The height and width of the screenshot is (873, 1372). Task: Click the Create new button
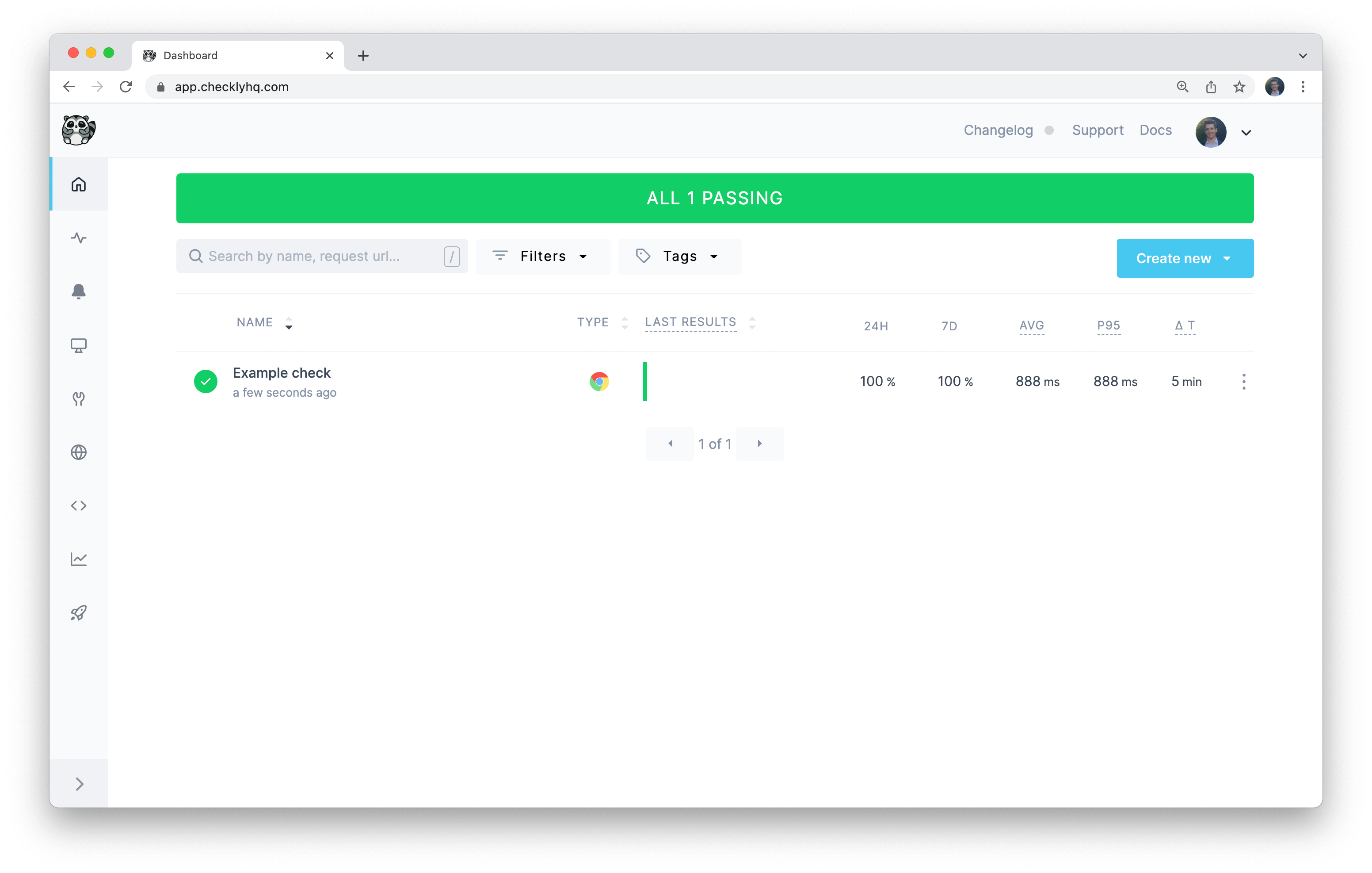point(1185,258)
